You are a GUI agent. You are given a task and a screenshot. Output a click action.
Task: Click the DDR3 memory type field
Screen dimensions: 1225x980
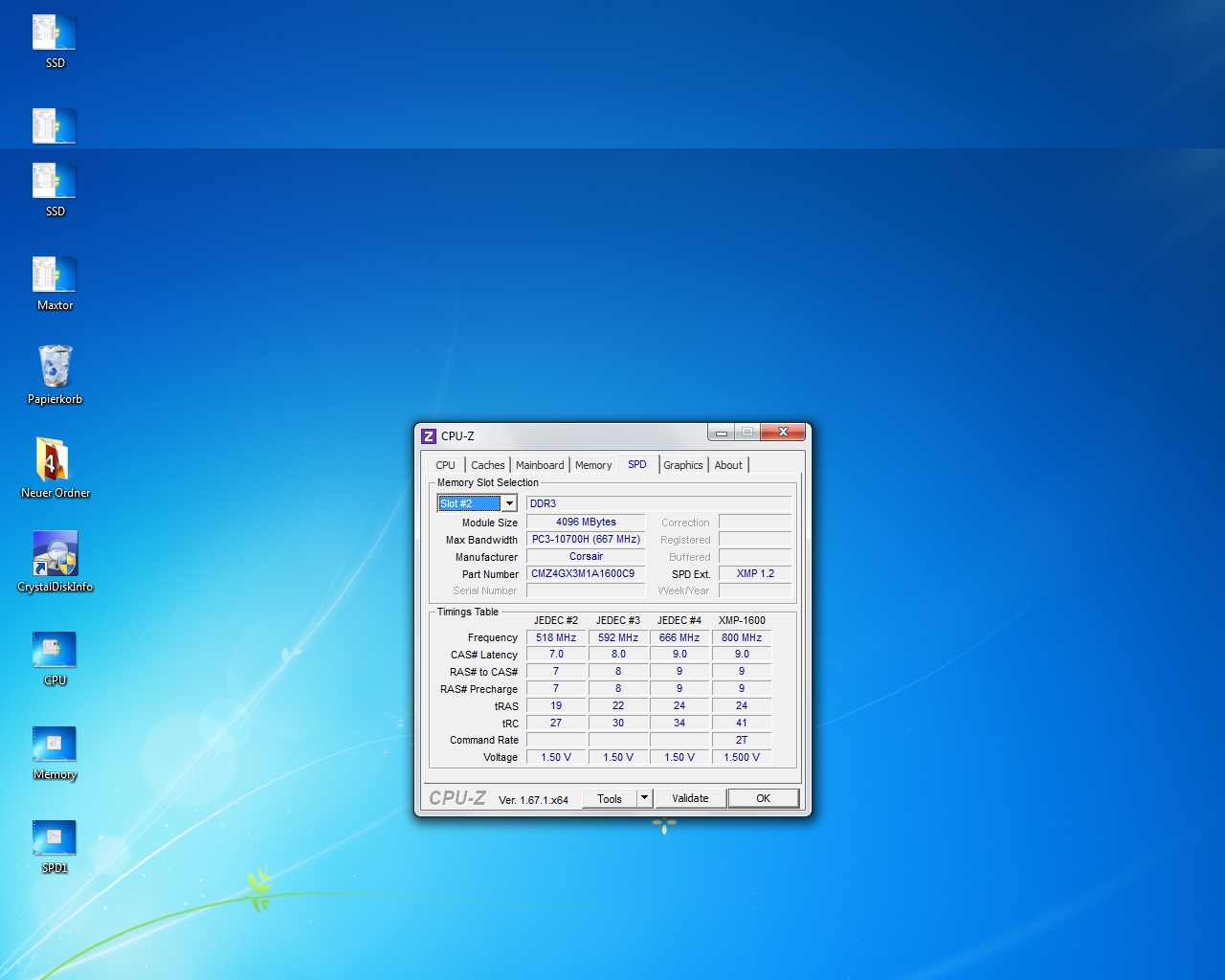click(658, 503)
